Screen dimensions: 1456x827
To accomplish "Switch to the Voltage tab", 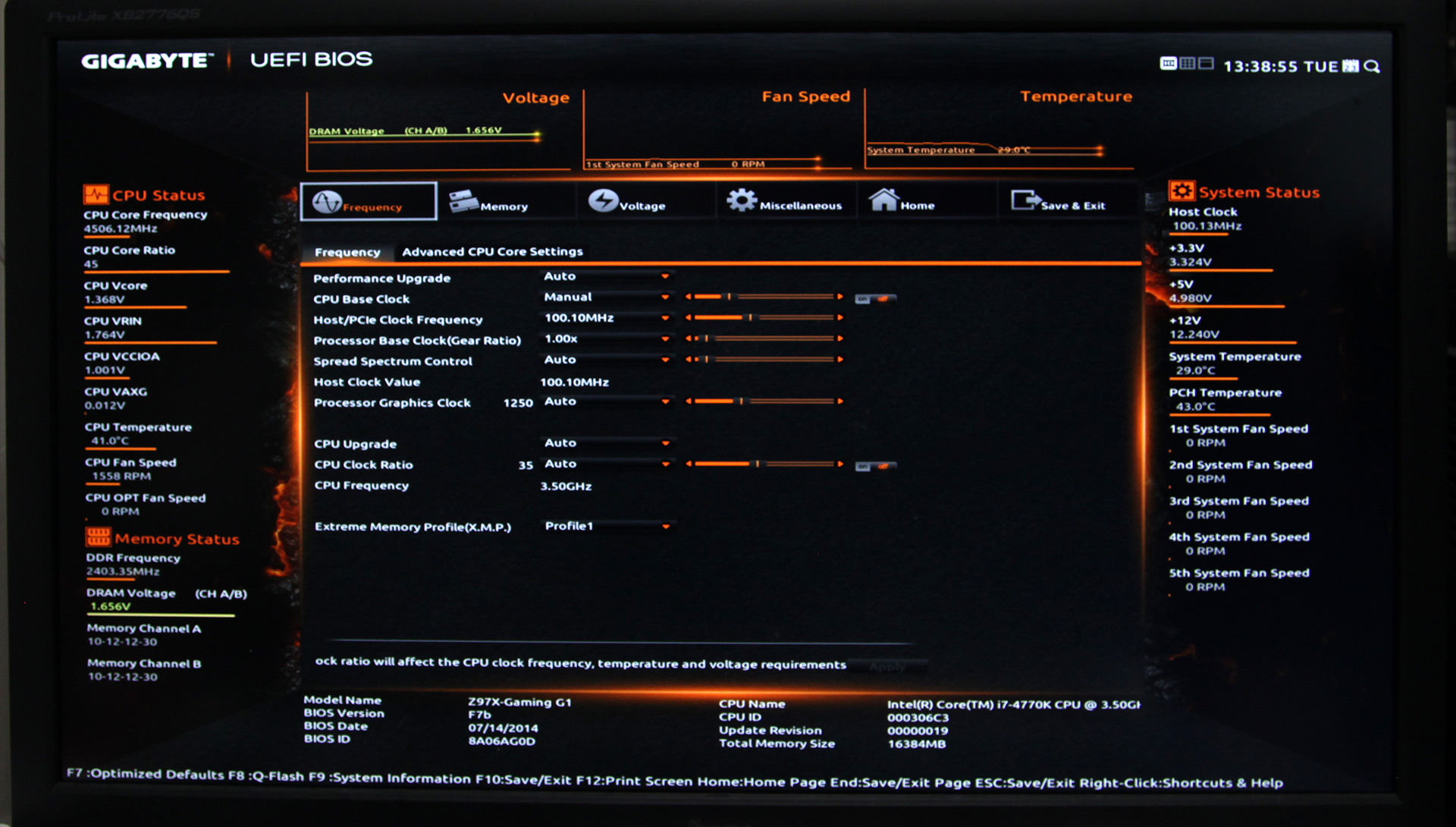I will click(x=646, y=202).
